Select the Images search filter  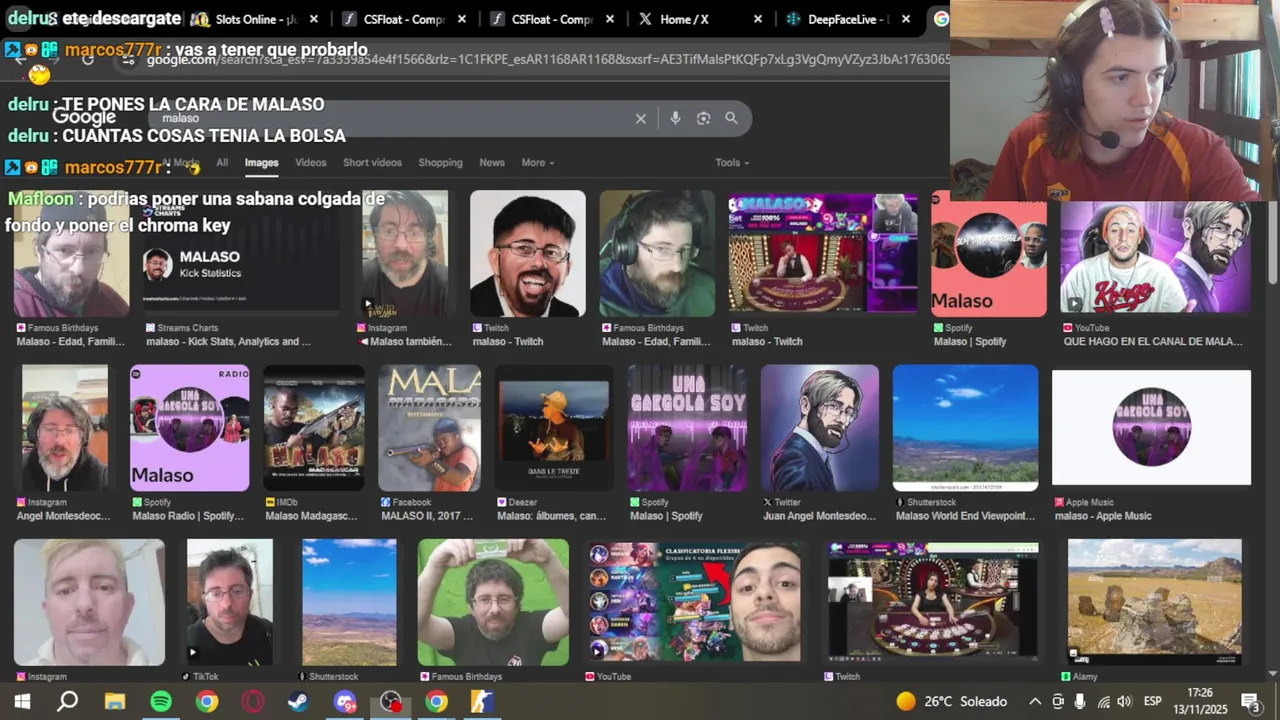[261, 163]
